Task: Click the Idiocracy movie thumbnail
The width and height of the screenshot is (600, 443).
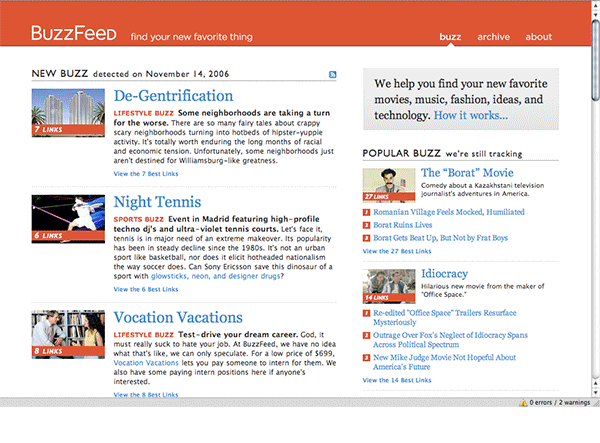Action: pyautogui.click(x=389, y=286)
